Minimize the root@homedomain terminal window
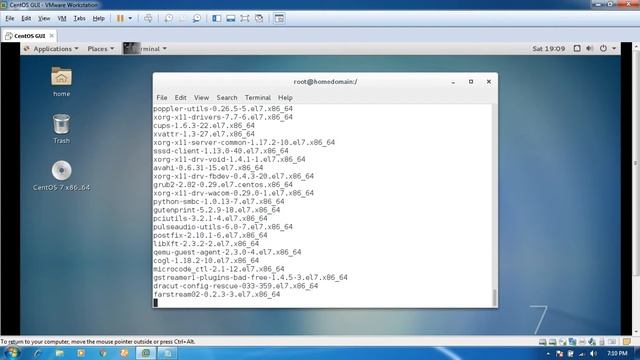This screenshot has width=640, height=360. (x=453, y=82)
